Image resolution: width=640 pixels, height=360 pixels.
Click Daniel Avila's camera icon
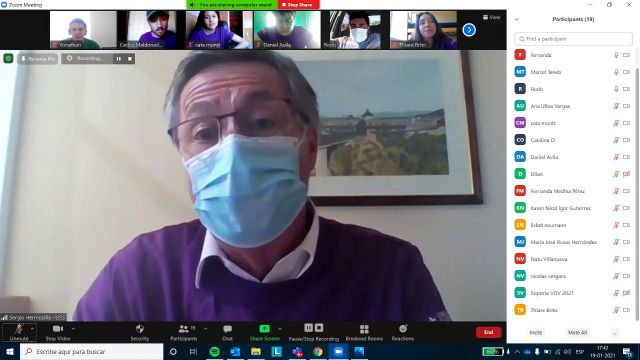(x=627, y=157)
